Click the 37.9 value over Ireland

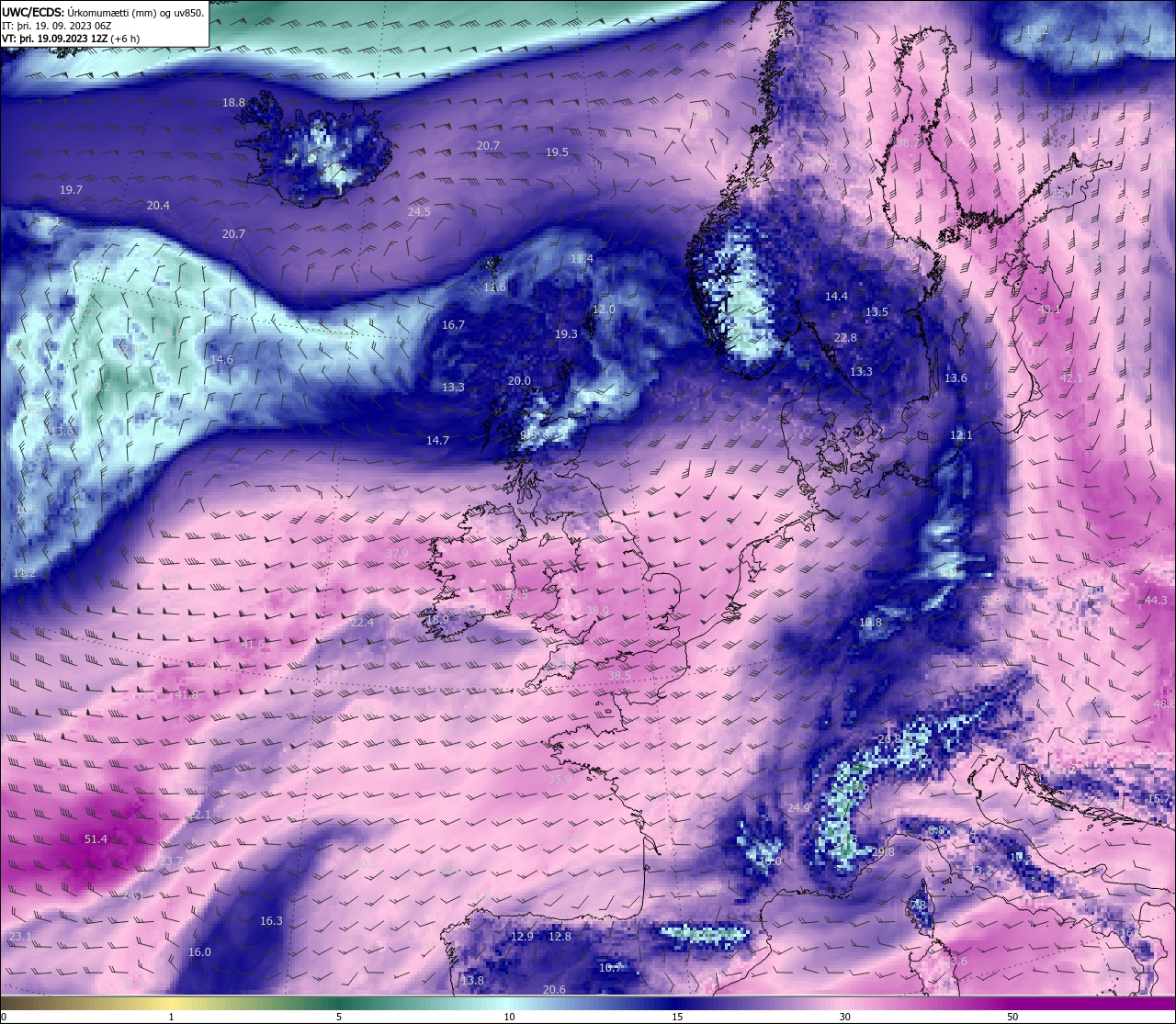tap(397, 554)
